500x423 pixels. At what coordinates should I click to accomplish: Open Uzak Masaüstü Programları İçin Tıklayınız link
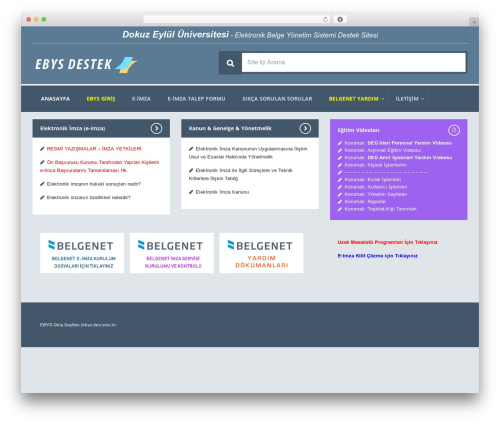coord(387,242)
